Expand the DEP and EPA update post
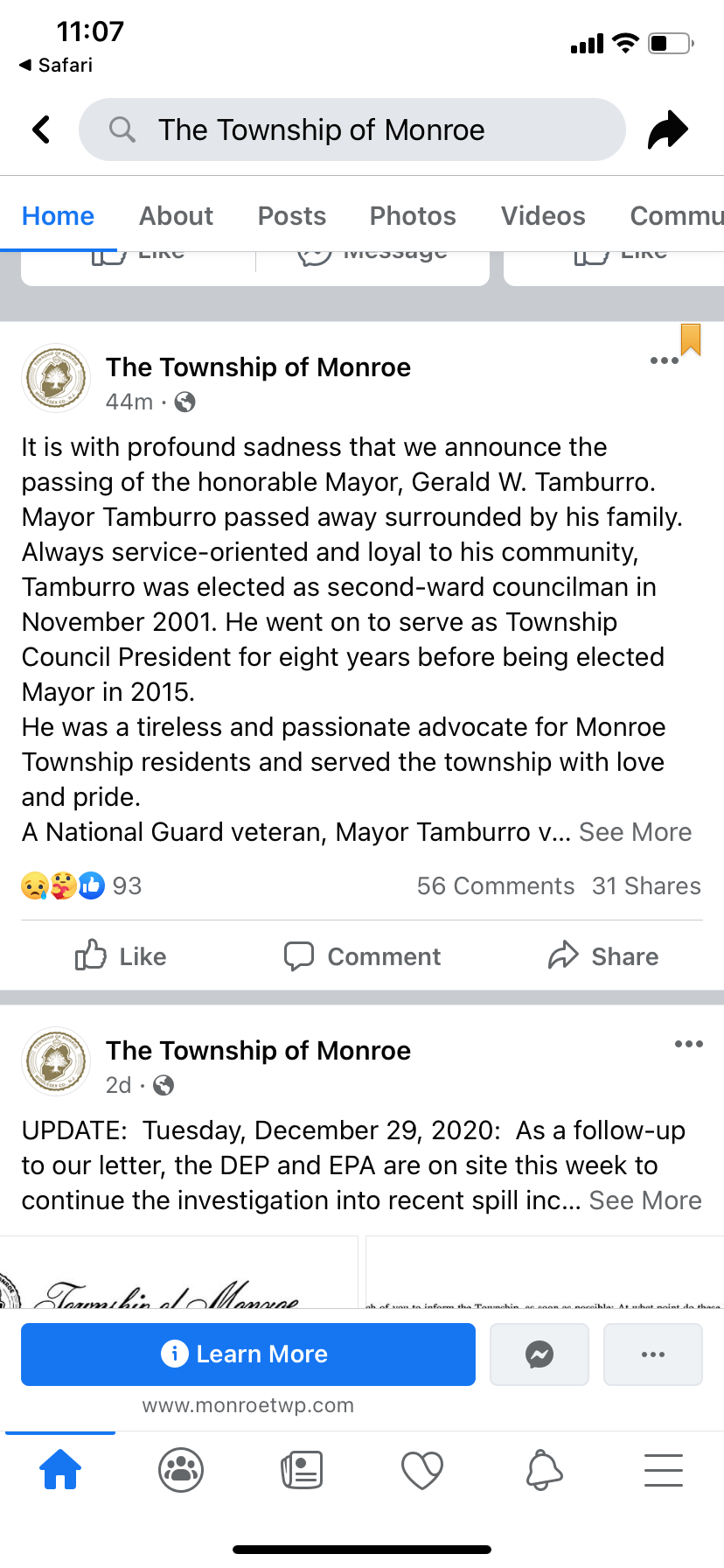 (645, 1200)
